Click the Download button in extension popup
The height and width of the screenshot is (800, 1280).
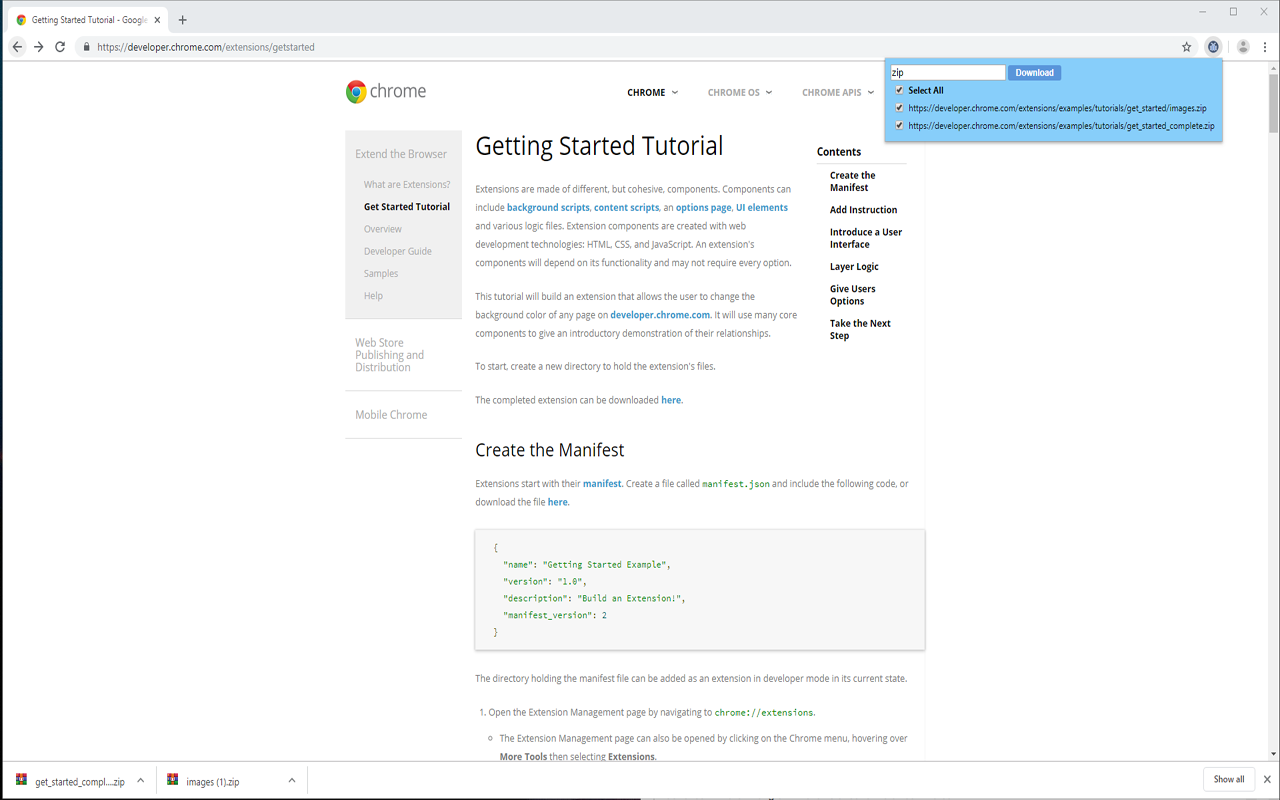coord(1034,72)
